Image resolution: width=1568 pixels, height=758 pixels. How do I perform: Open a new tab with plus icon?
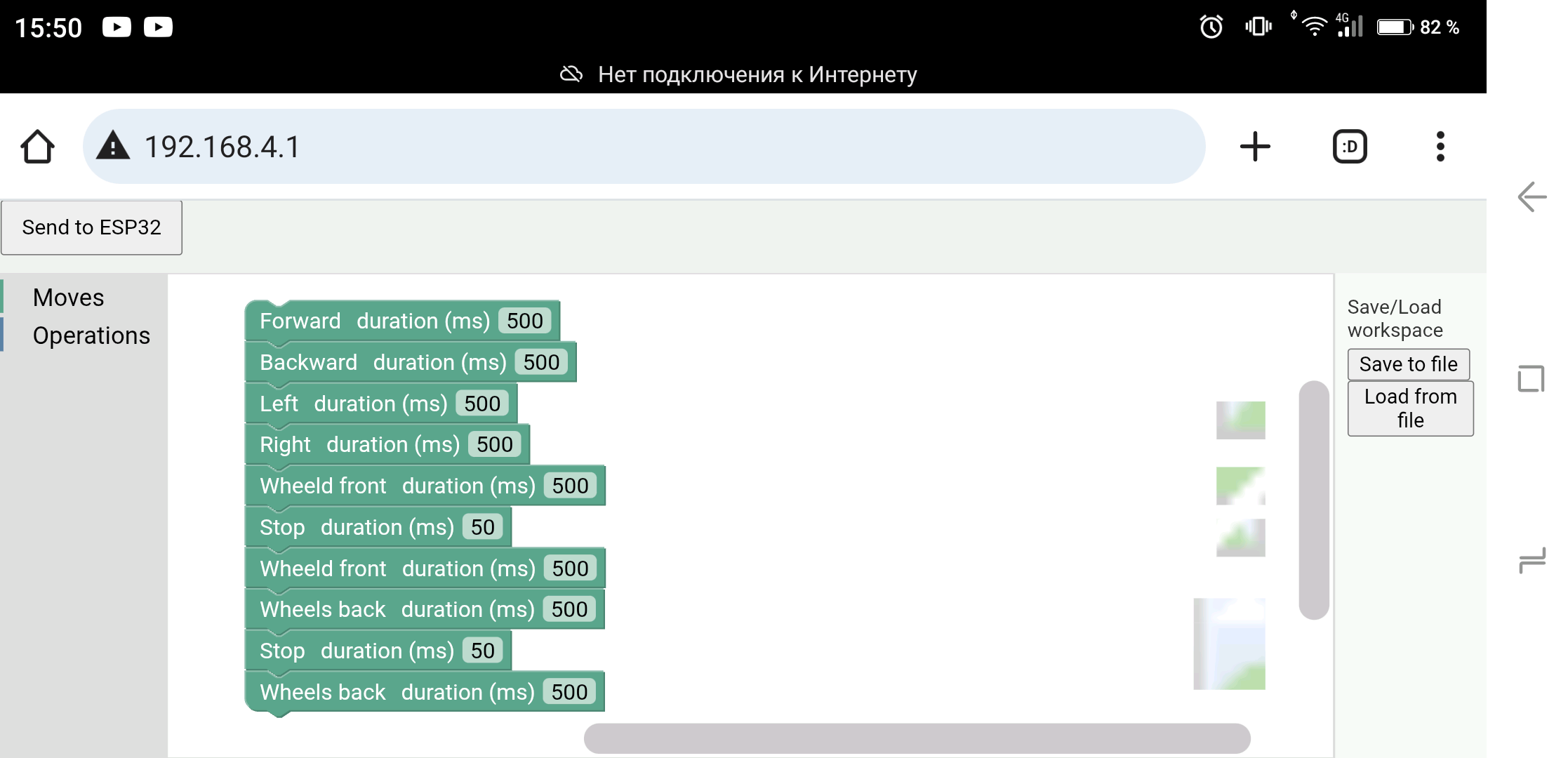click(x=1255, y=147)
